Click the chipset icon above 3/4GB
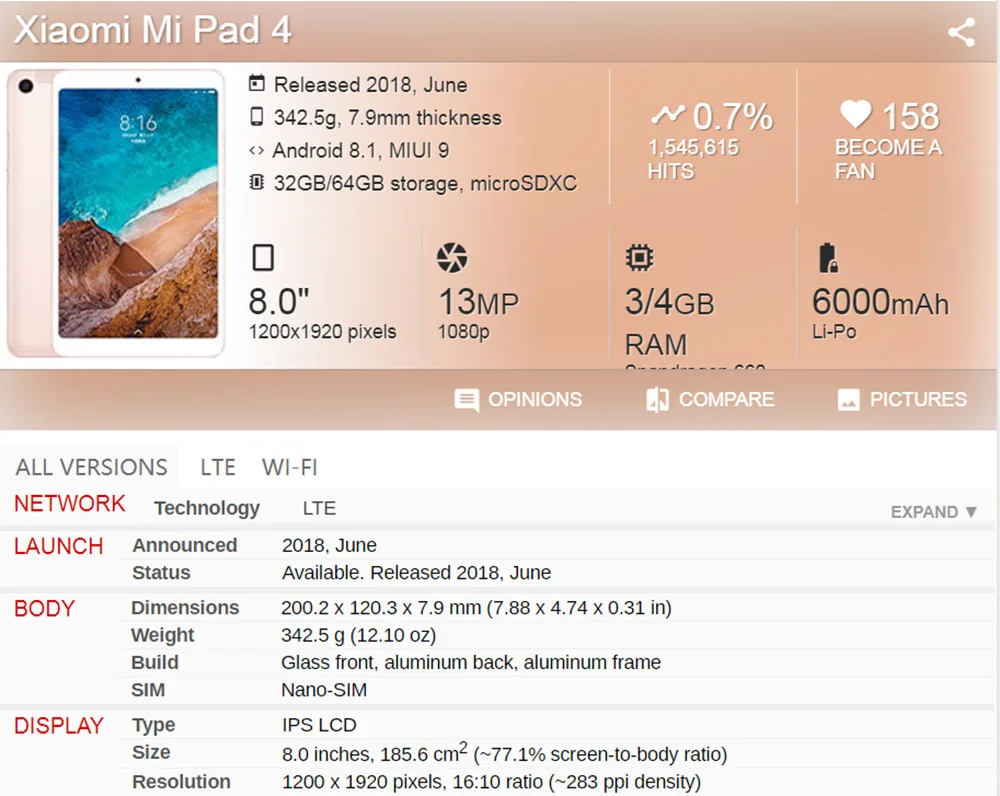 click(640, 258)
